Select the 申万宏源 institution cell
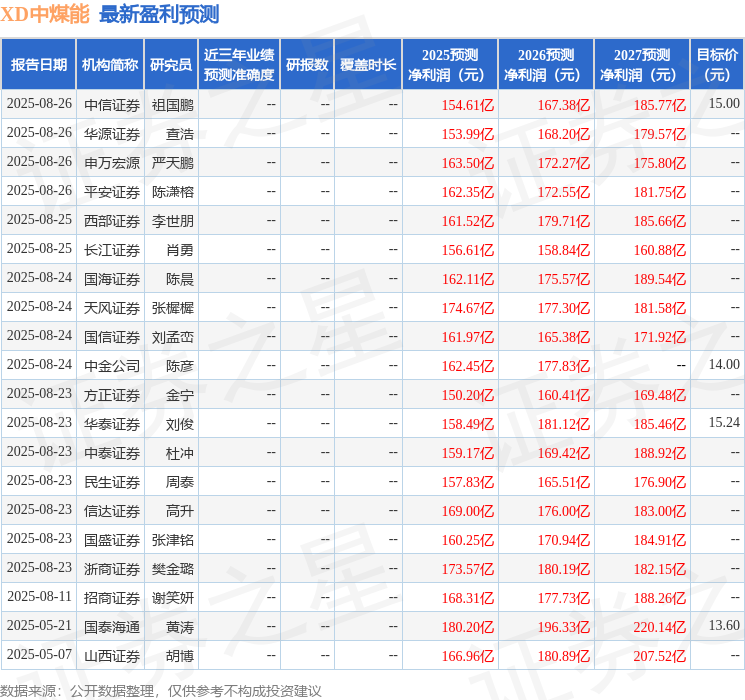The image size is (745, 700). 112,163
